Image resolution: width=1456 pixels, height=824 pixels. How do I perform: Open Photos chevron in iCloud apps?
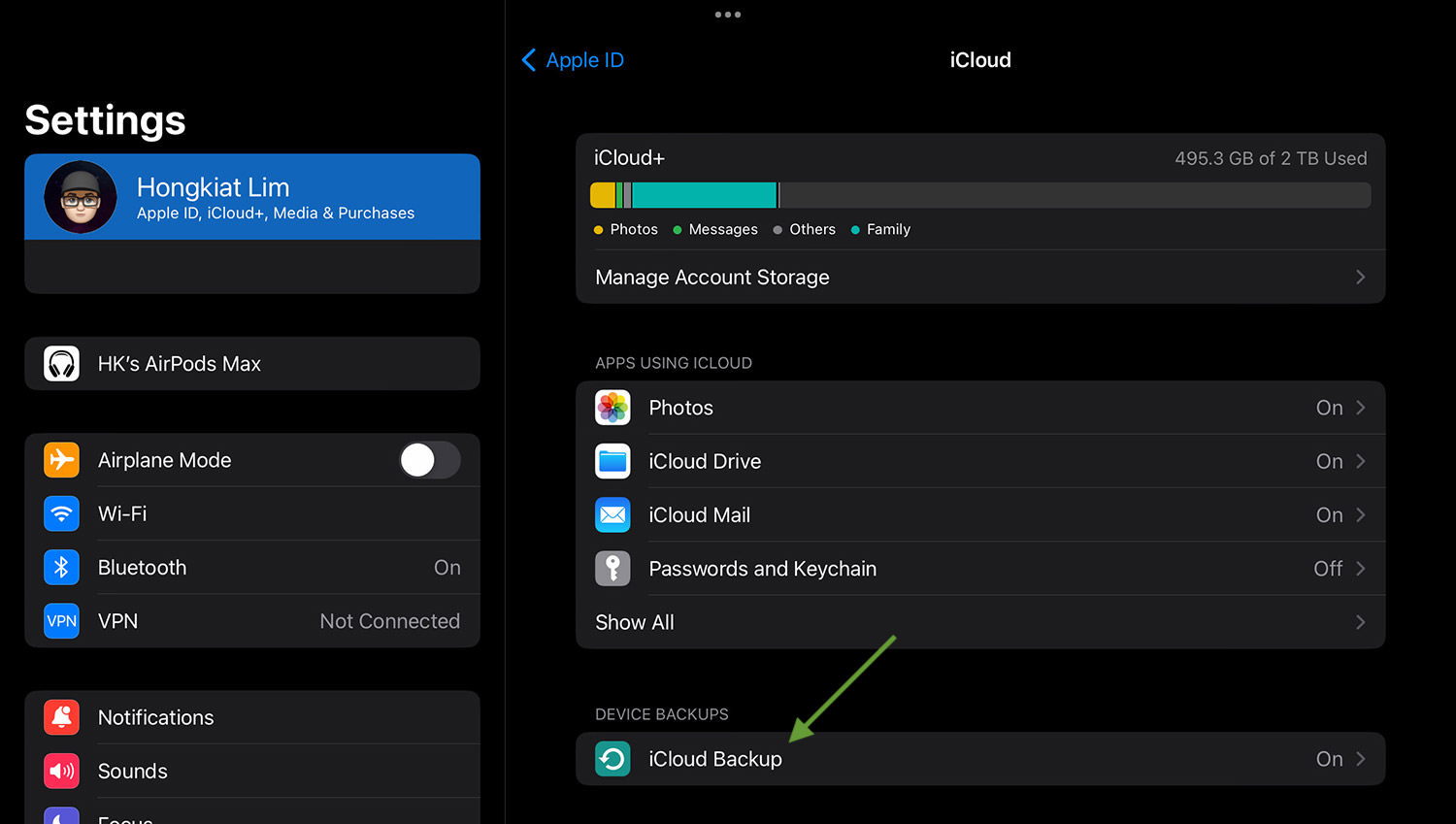[1360, 408]
